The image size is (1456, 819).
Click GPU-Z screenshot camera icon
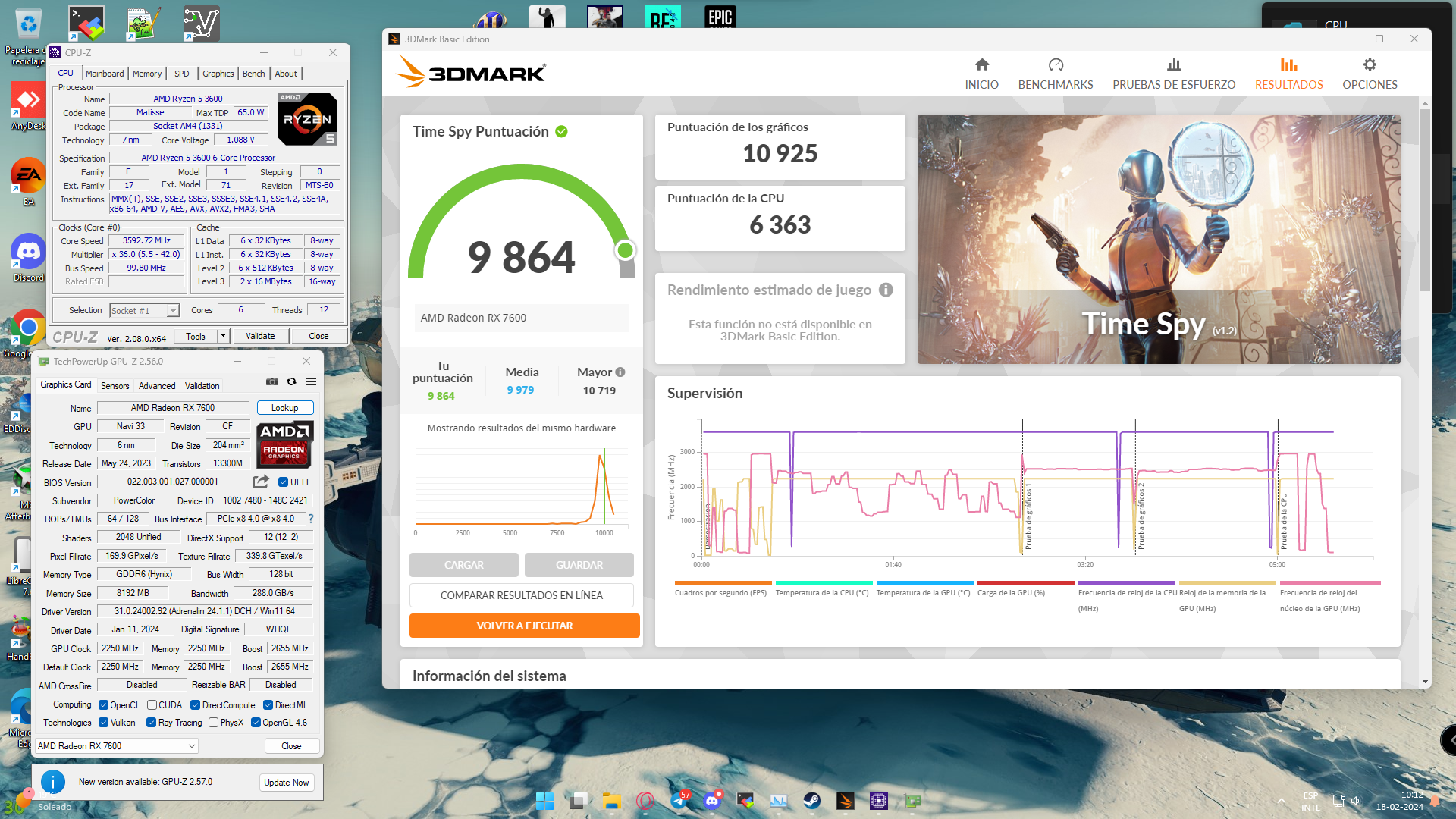[x=271, y=381]
